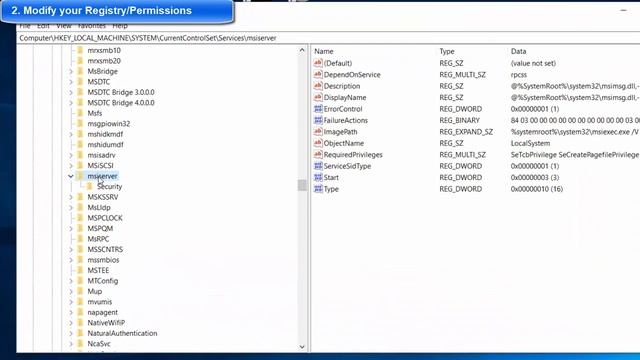The height and width of the screenshot is (360, 640).
Task: Expand the MSiSCSI key
Action: (x=71, y=165)
